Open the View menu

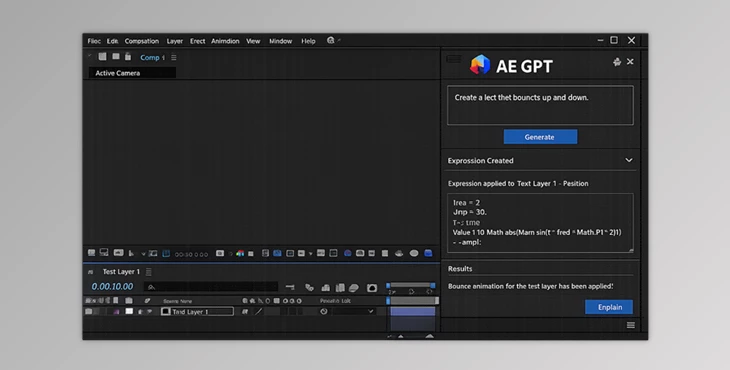pos(253,41)
